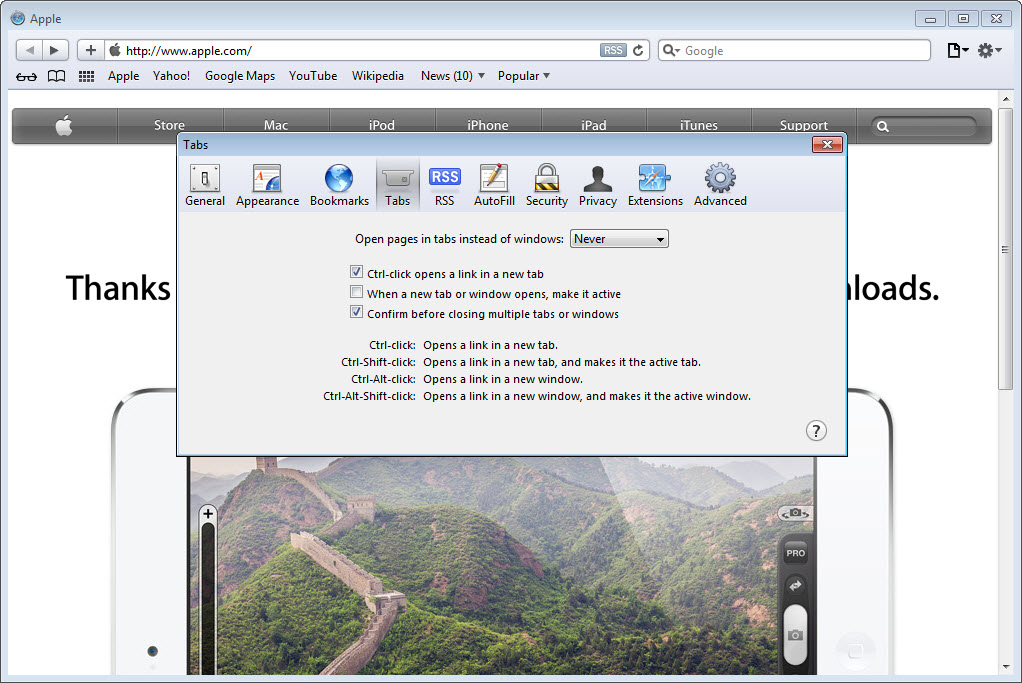Open Privacy preferences pane
The width and height of the screenshot is (1022, 683).
pyautogui.click(x=598, y=185)
